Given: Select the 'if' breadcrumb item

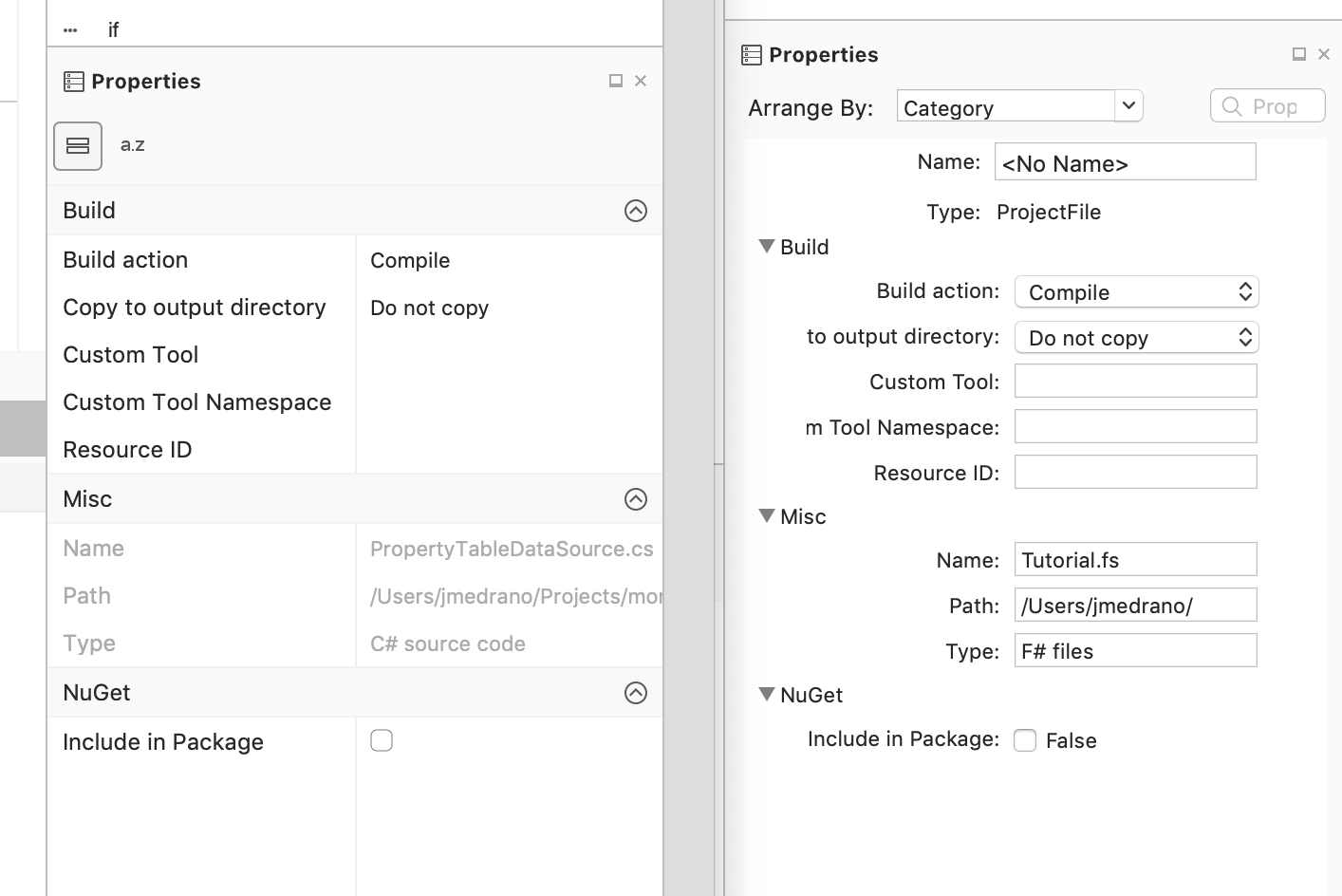Looking at the screenshot, I should click(x=113, y=28).
